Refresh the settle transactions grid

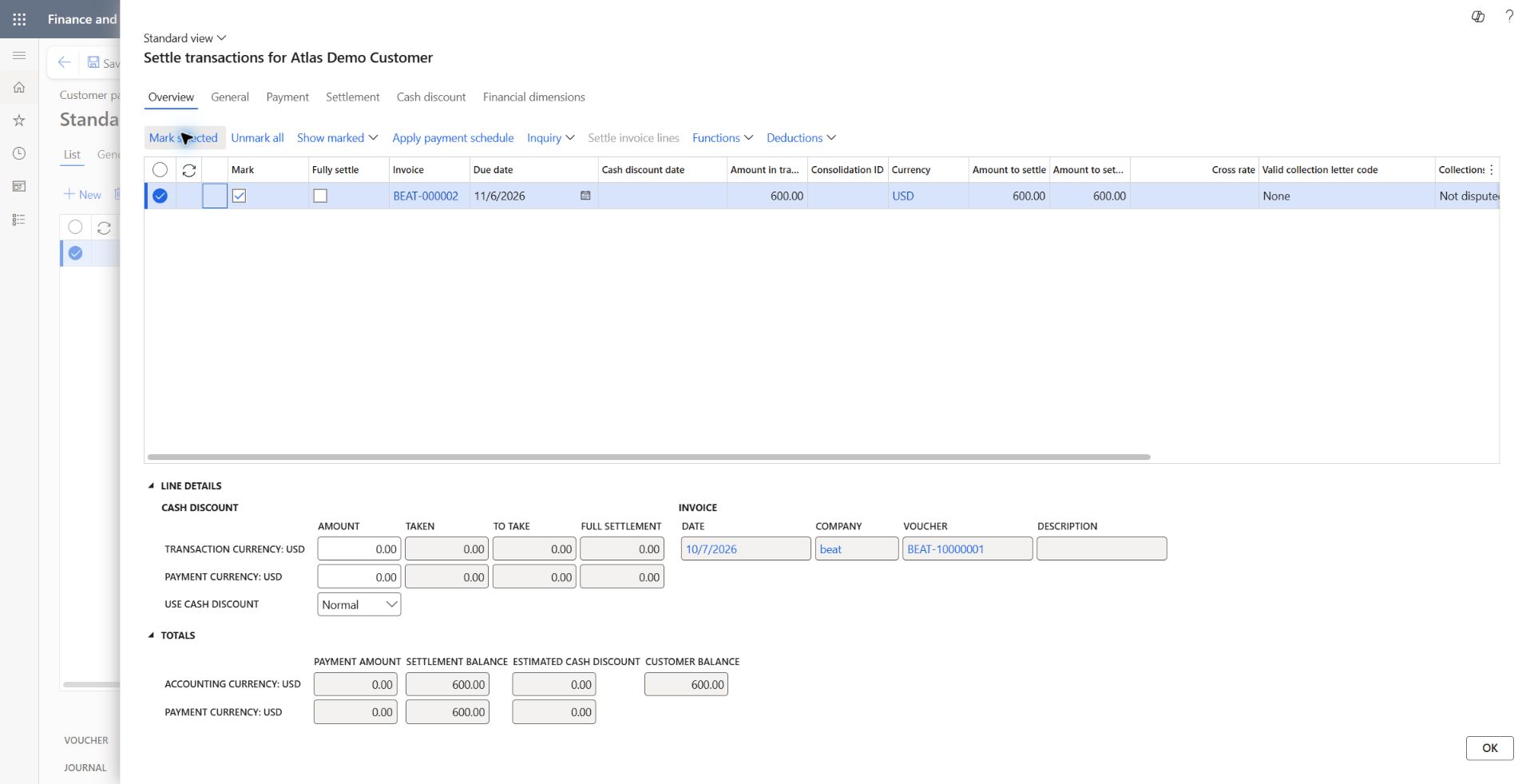189,170
